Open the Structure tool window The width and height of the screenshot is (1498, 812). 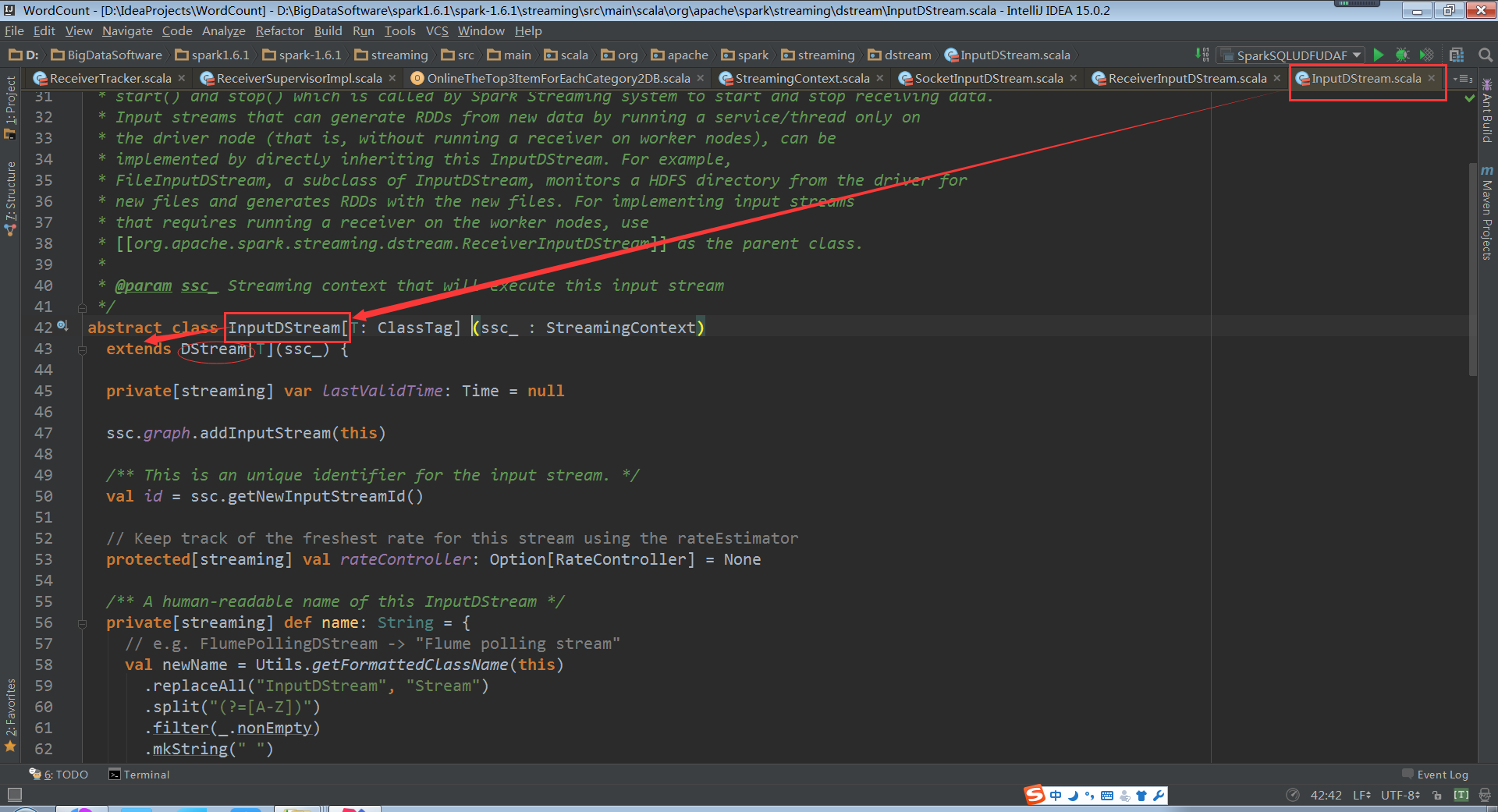tap(10, 198)
